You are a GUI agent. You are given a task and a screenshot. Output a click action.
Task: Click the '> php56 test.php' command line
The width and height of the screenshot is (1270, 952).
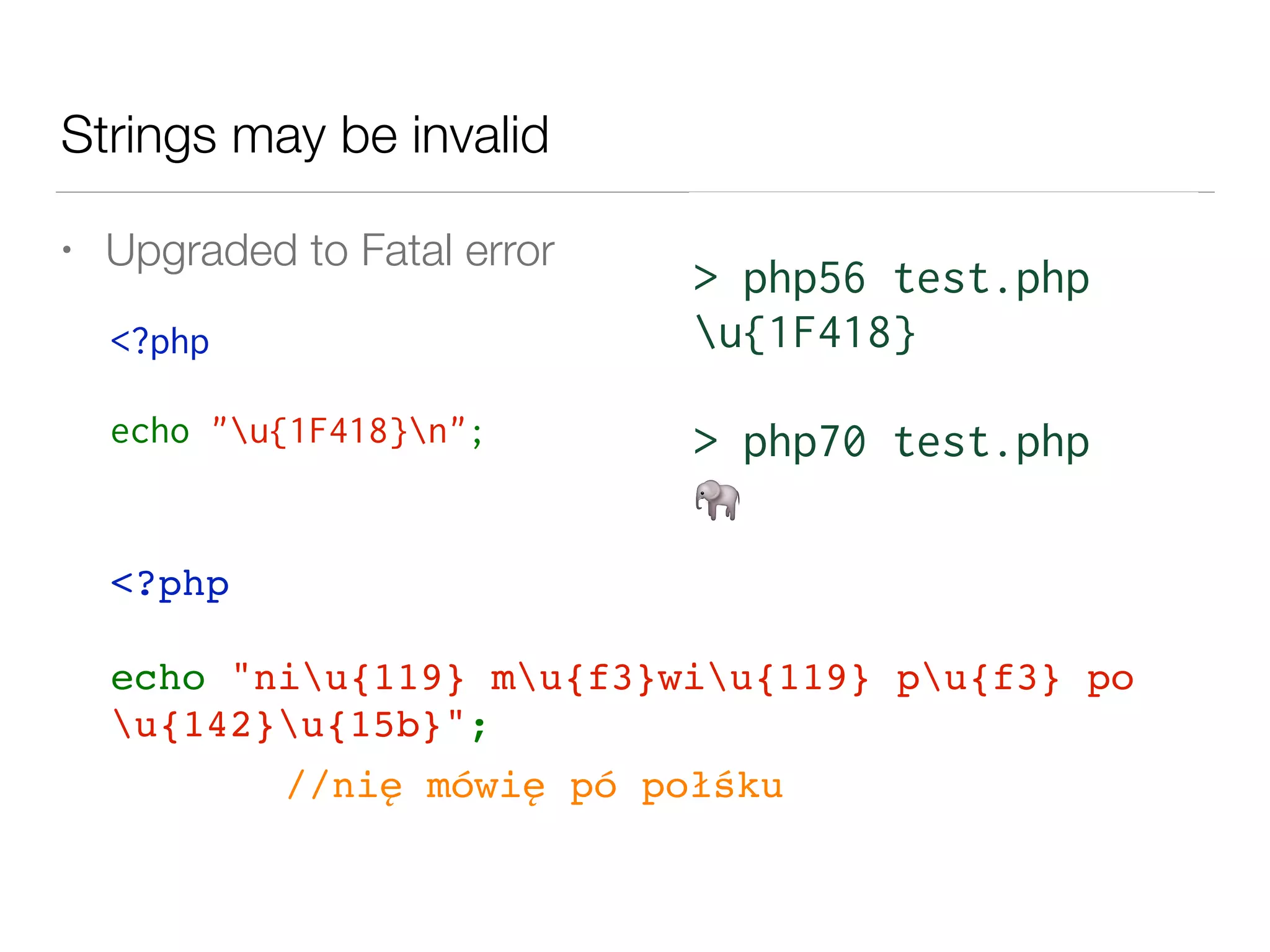click(x=891, y=279)
